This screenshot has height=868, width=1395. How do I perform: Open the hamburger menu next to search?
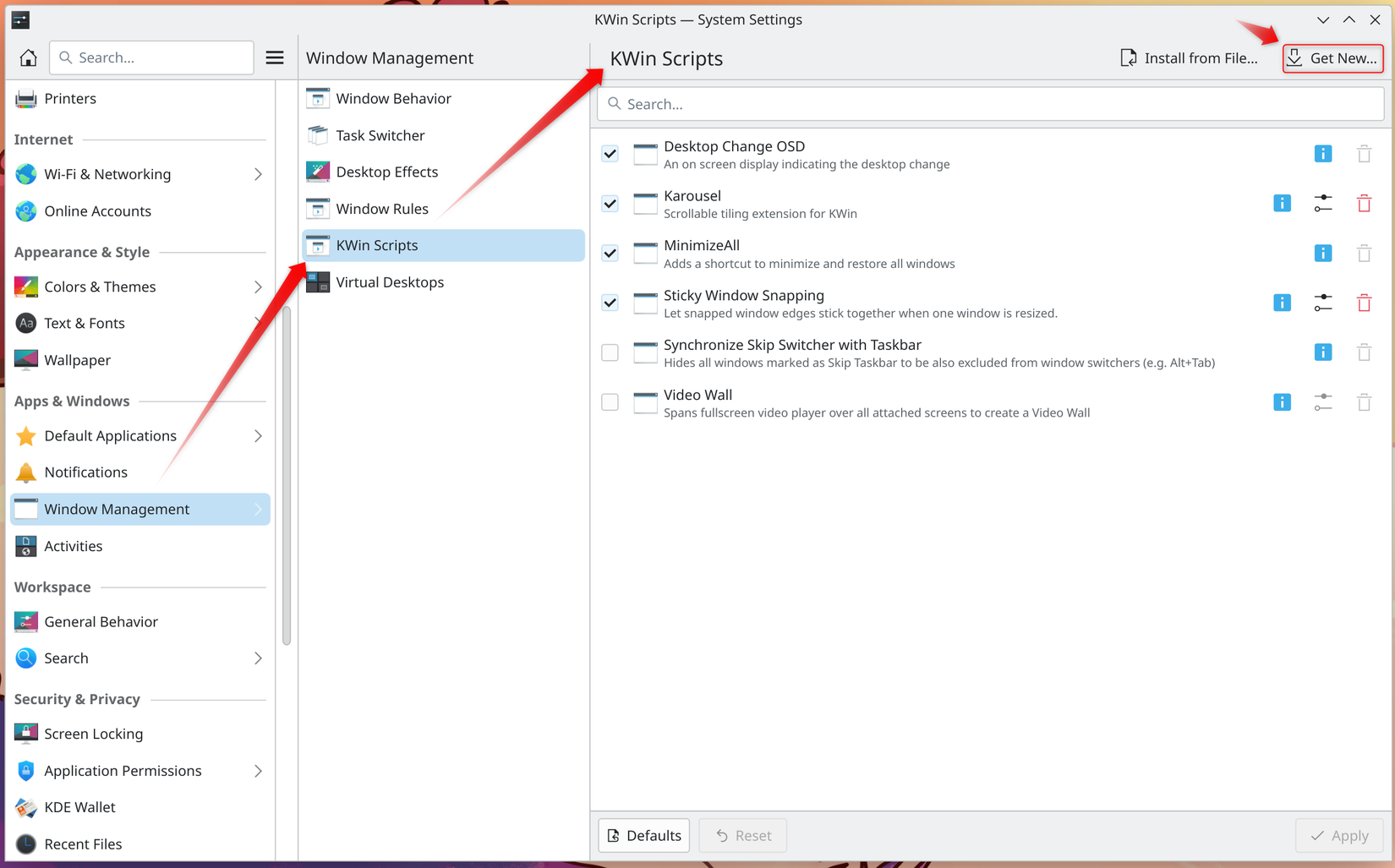275,57
